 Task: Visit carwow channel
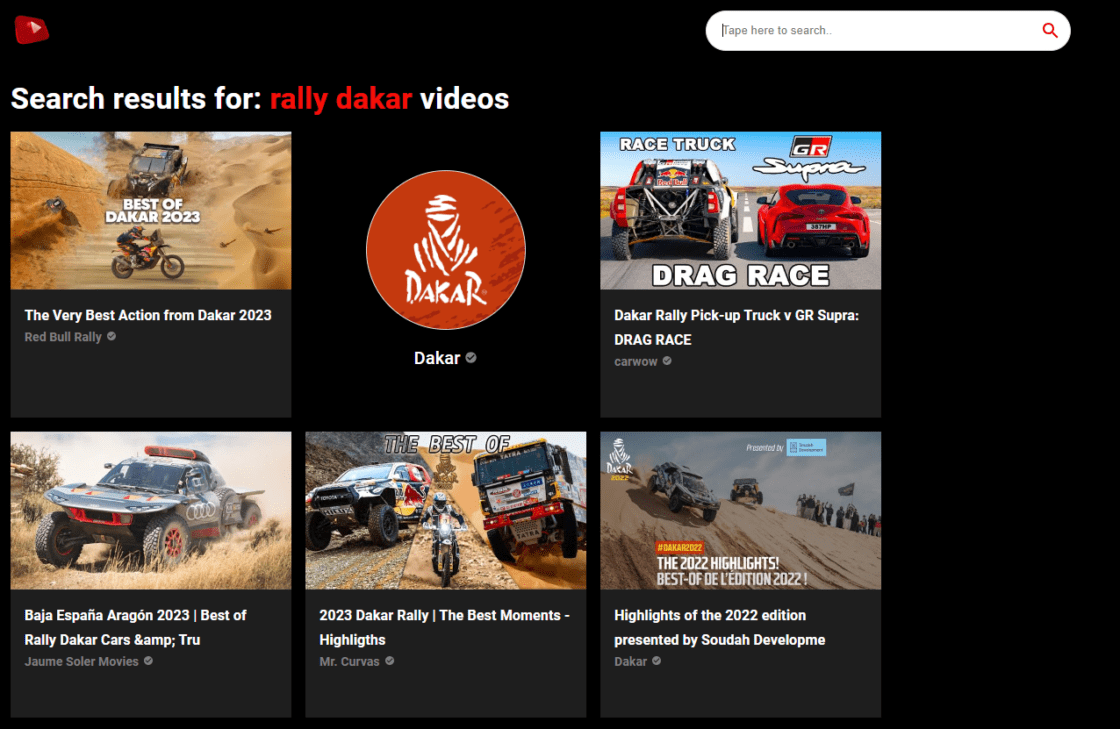[636, 361]
